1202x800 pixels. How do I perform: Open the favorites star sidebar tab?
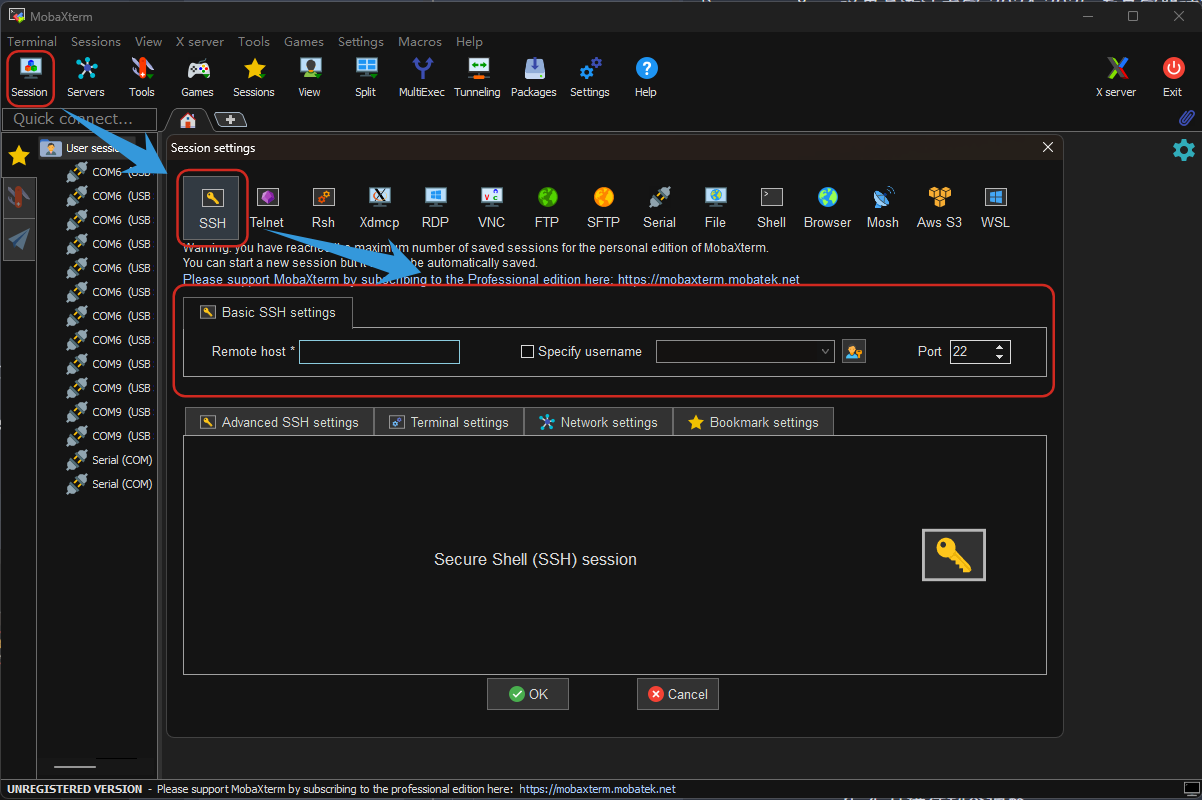pyautogui.click(x=18, y=156)
